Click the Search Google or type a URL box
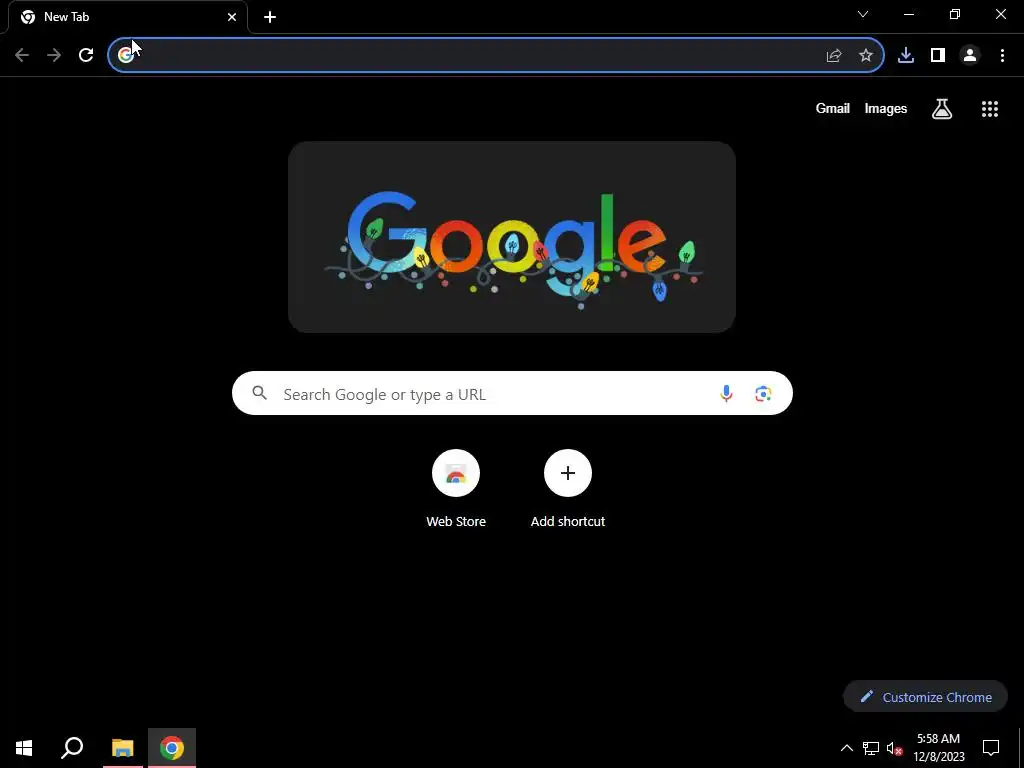 (512, 393)
